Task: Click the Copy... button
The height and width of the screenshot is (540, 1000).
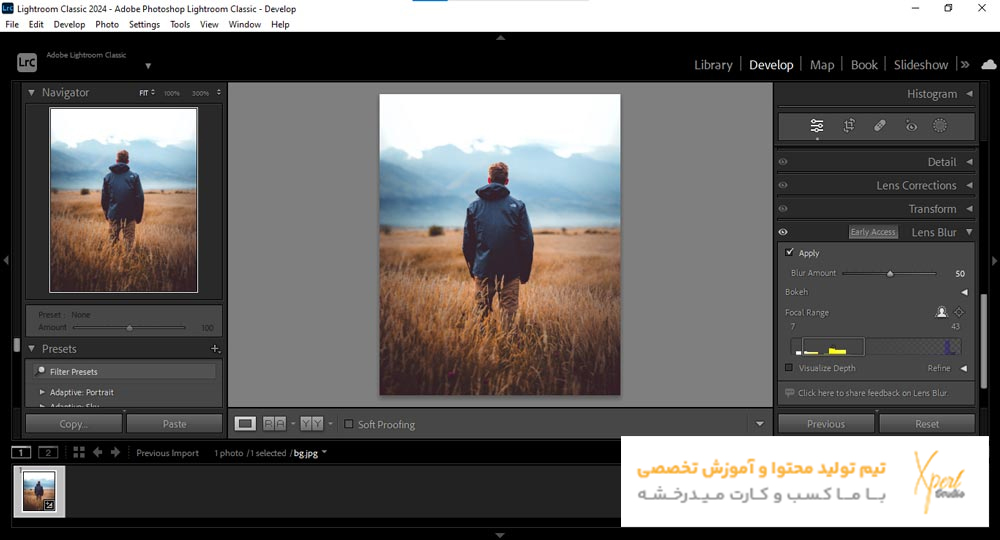Action: pyautogui.click(x=74, y=423)
